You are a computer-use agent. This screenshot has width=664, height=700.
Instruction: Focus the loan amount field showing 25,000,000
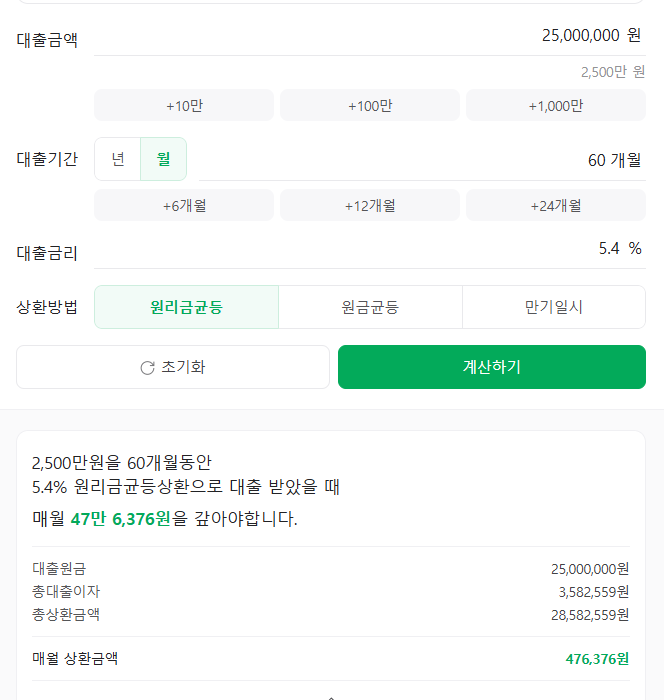point(370,37)
